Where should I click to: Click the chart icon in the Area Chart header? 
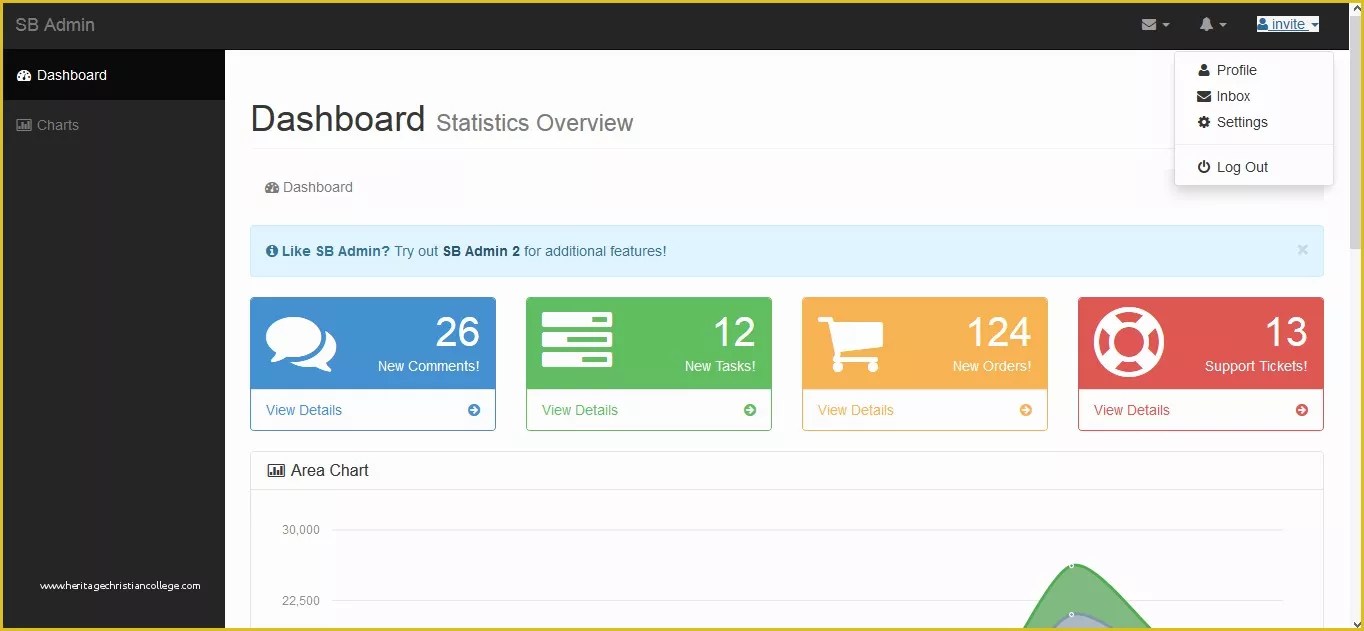276,470
